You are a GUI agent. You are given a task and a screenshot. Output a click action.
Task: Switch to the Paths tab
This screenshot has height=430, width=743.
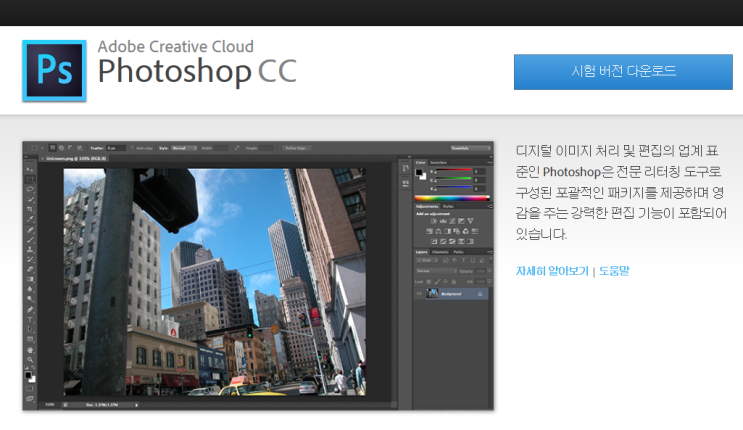(458, 252)
